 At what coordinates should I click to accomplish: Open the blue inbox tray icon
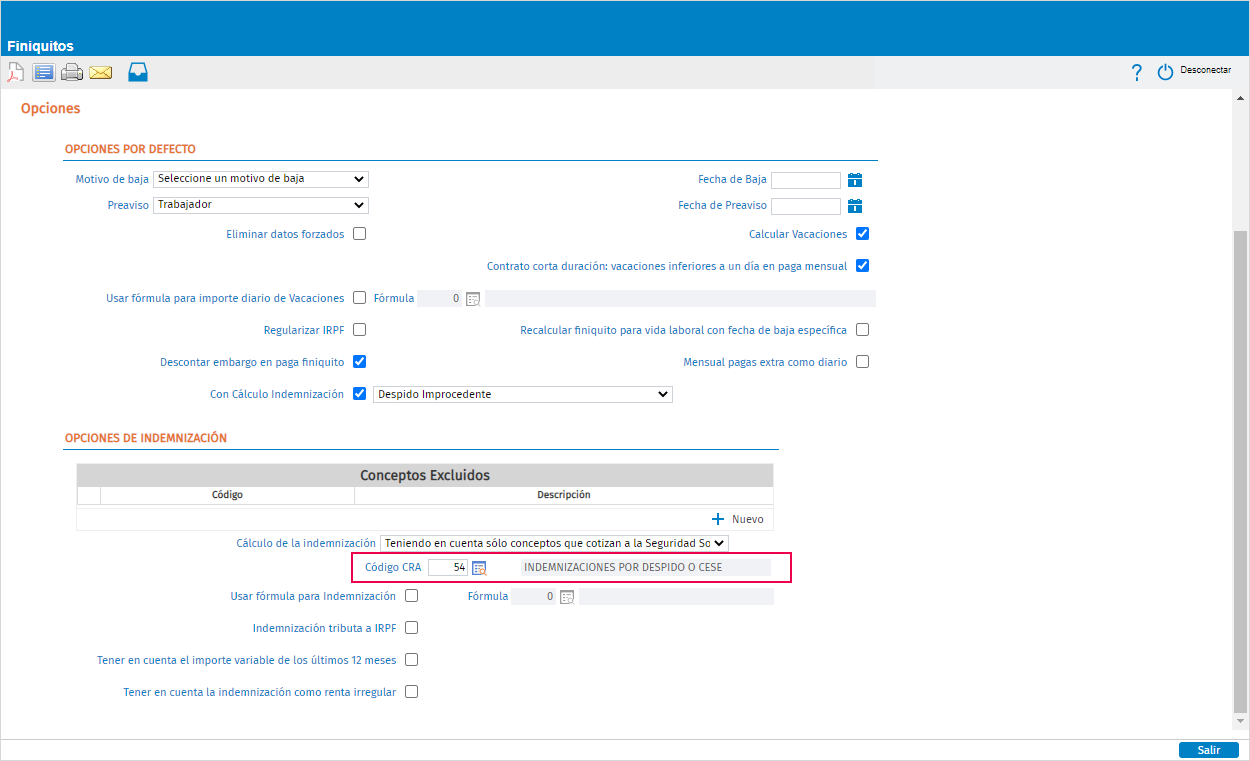tap(138, 72)
